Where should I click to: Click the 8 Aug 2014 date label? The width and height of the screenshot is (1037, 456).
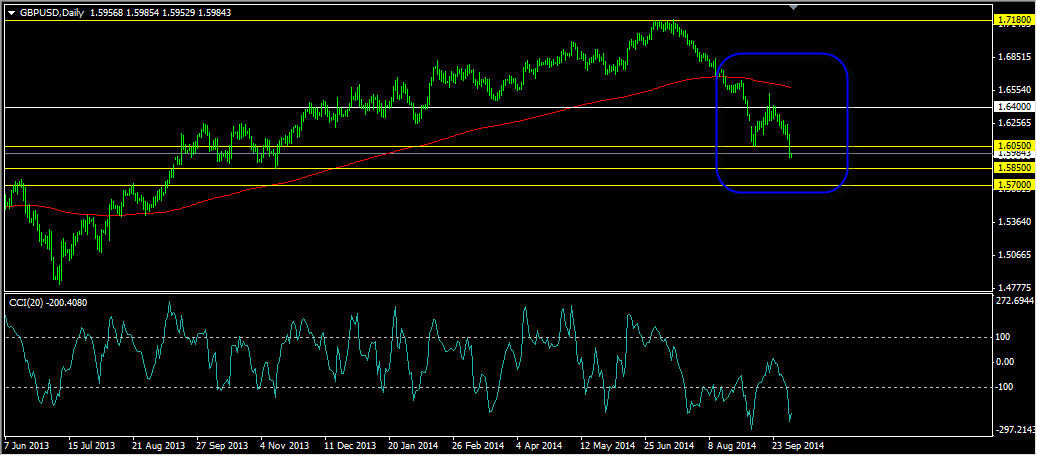point(732,445)
